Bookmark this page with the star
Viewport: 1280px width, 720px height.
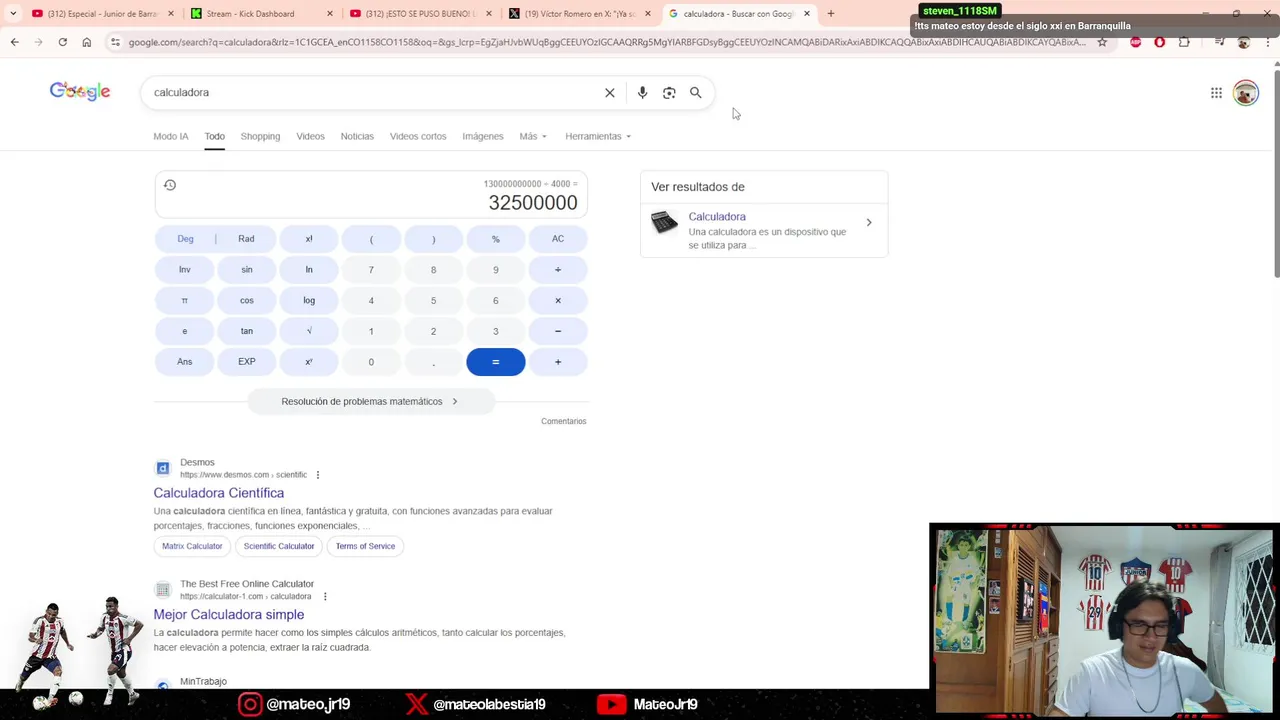(1102, 42)
